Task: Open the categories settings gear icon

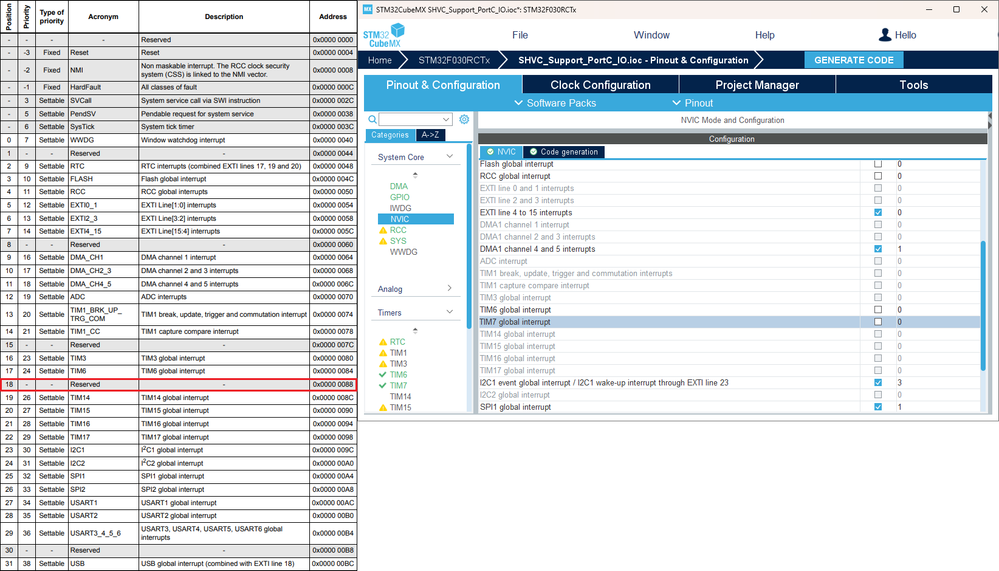Action: point(464,119)
